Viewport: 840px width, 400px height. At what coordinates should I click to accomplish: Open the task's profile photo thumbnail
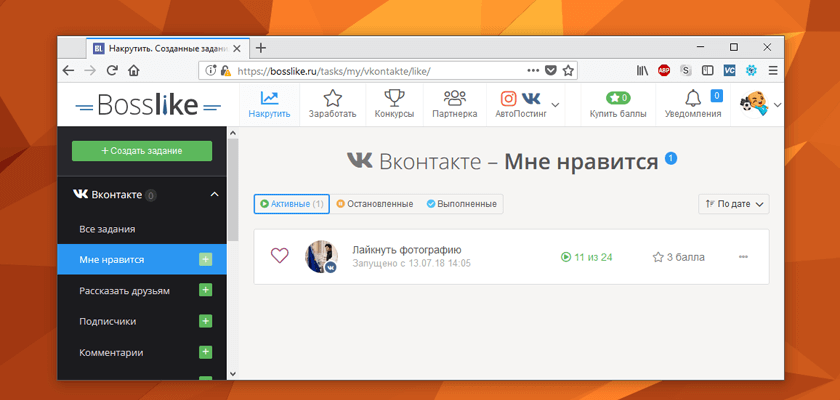(x=321, y=256)
